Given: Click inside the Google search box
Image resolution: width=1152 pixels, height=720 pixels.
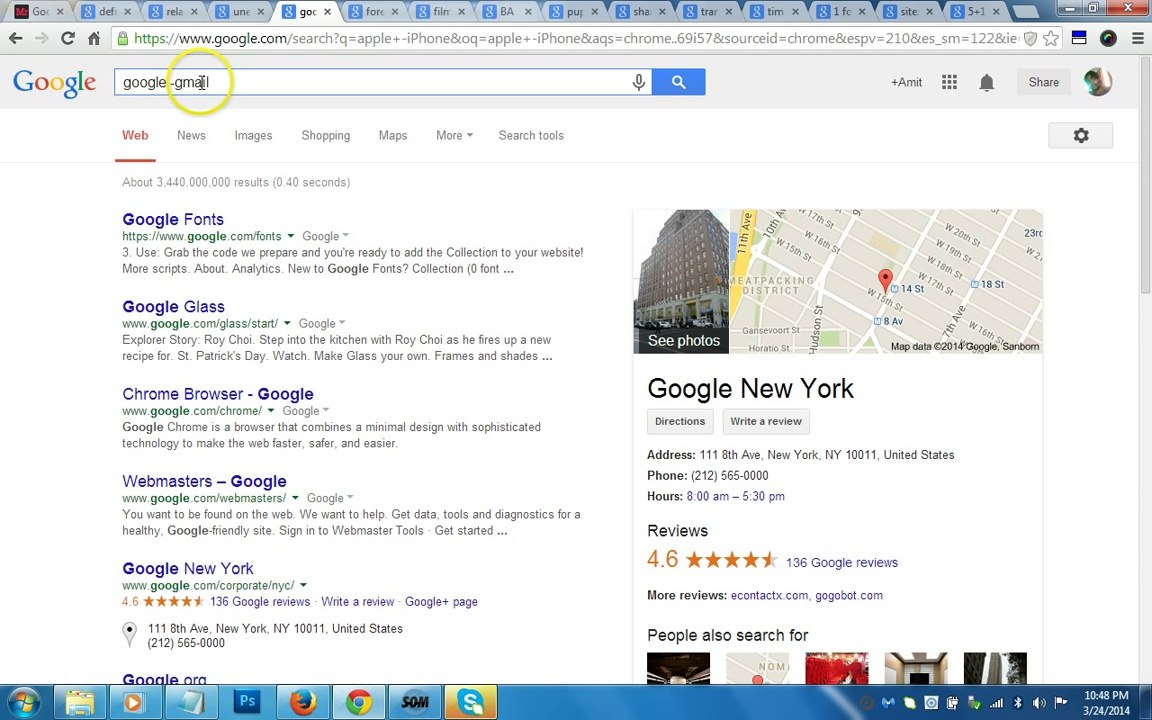Looking at the screenshot, I should click(382, 82).
